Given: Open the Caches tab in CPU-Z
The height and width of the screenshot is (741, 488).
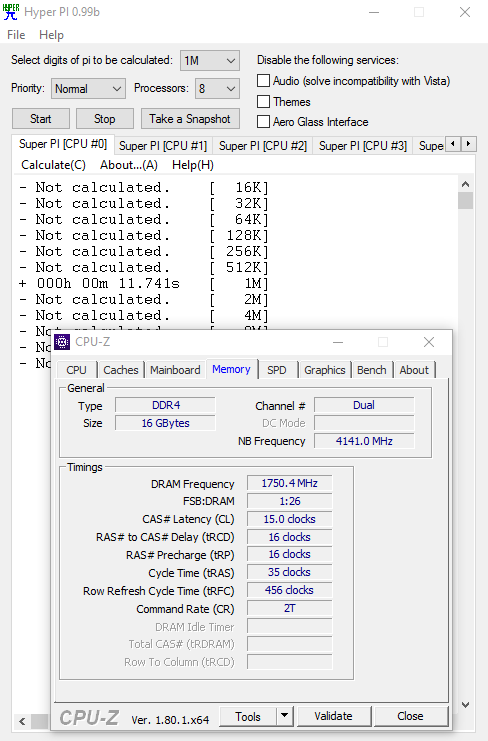Looking at the screenshot, I should point(121,370).
